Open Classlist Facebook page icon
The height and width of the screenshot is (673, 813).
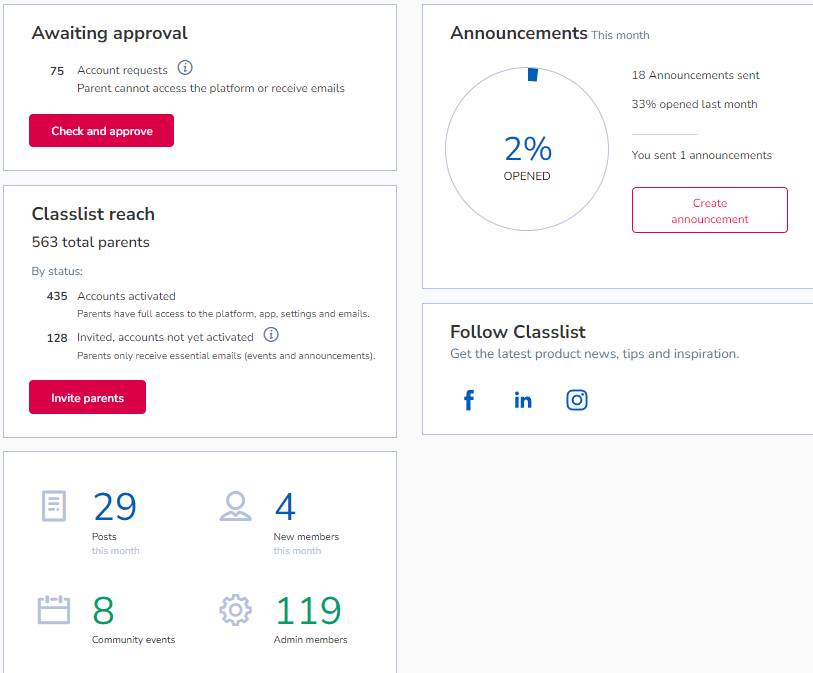[x=469, y=400]
